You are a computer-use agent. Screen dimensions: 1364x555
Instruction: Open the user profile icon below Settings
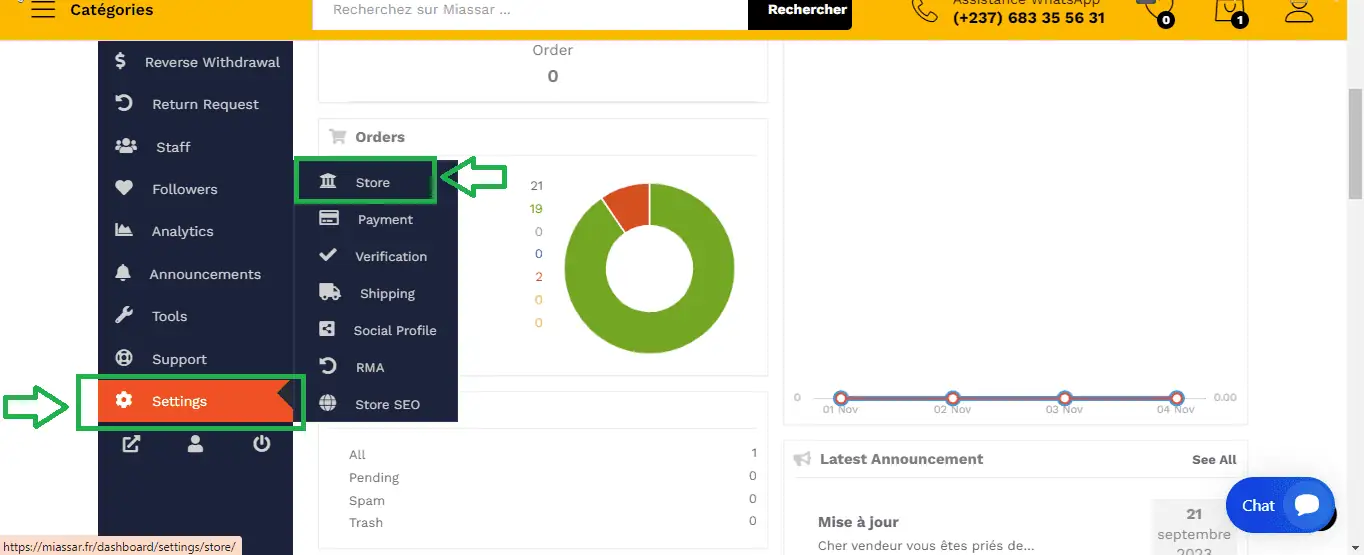(195, 444)
